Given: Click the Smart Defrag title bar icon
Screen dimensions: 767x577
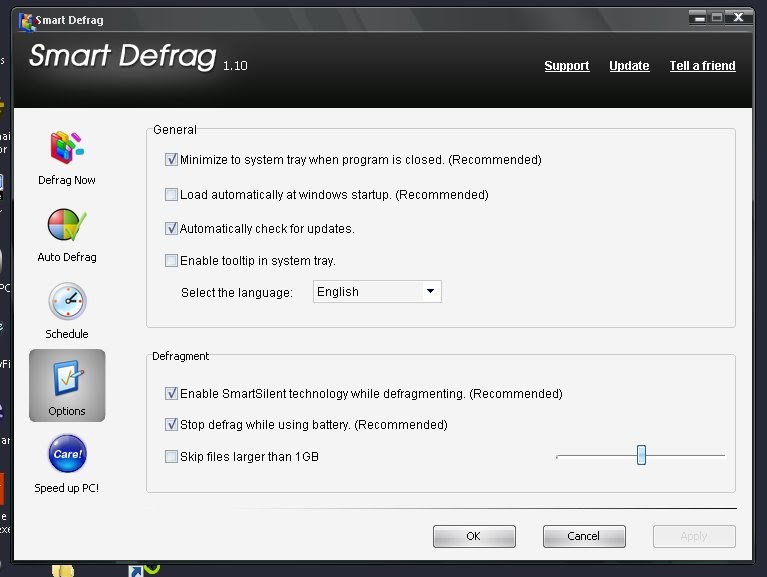Looking at the screenshot, I should click(25, 21).
